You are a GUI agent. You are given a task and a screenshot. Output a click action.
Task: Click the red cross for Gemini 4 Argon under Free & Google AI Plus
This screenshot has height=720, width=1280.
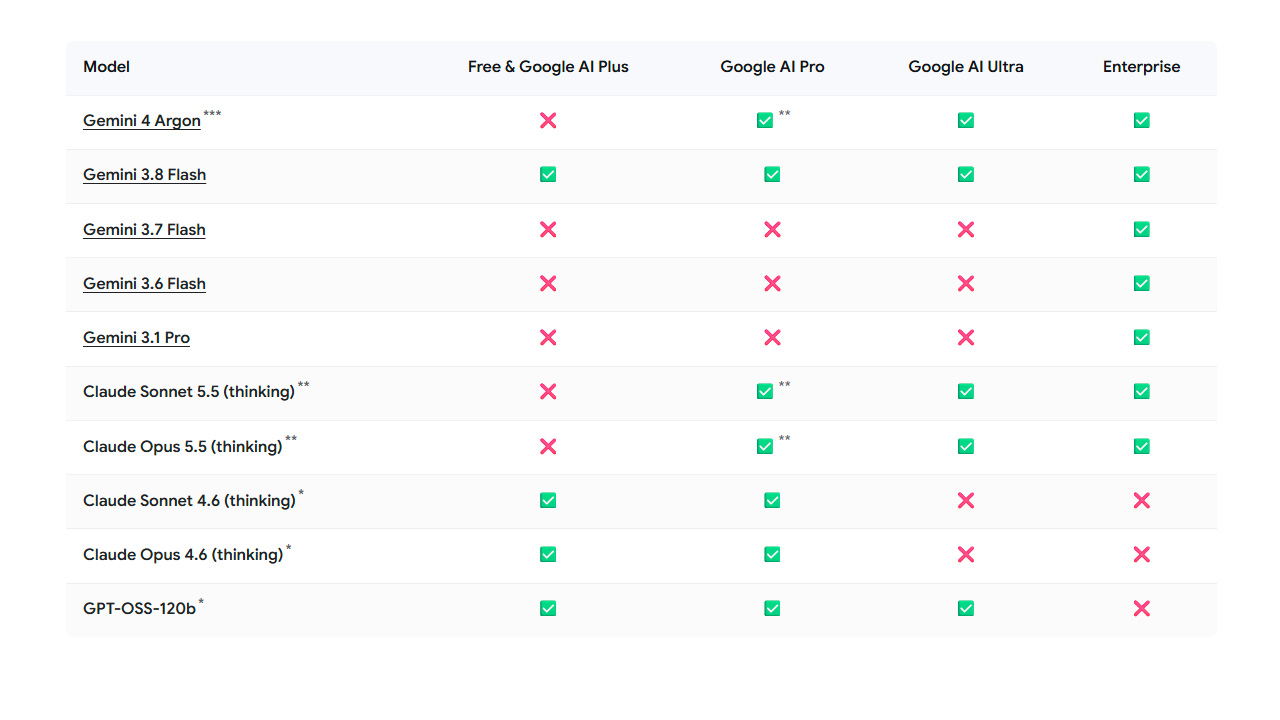[548, 121]
